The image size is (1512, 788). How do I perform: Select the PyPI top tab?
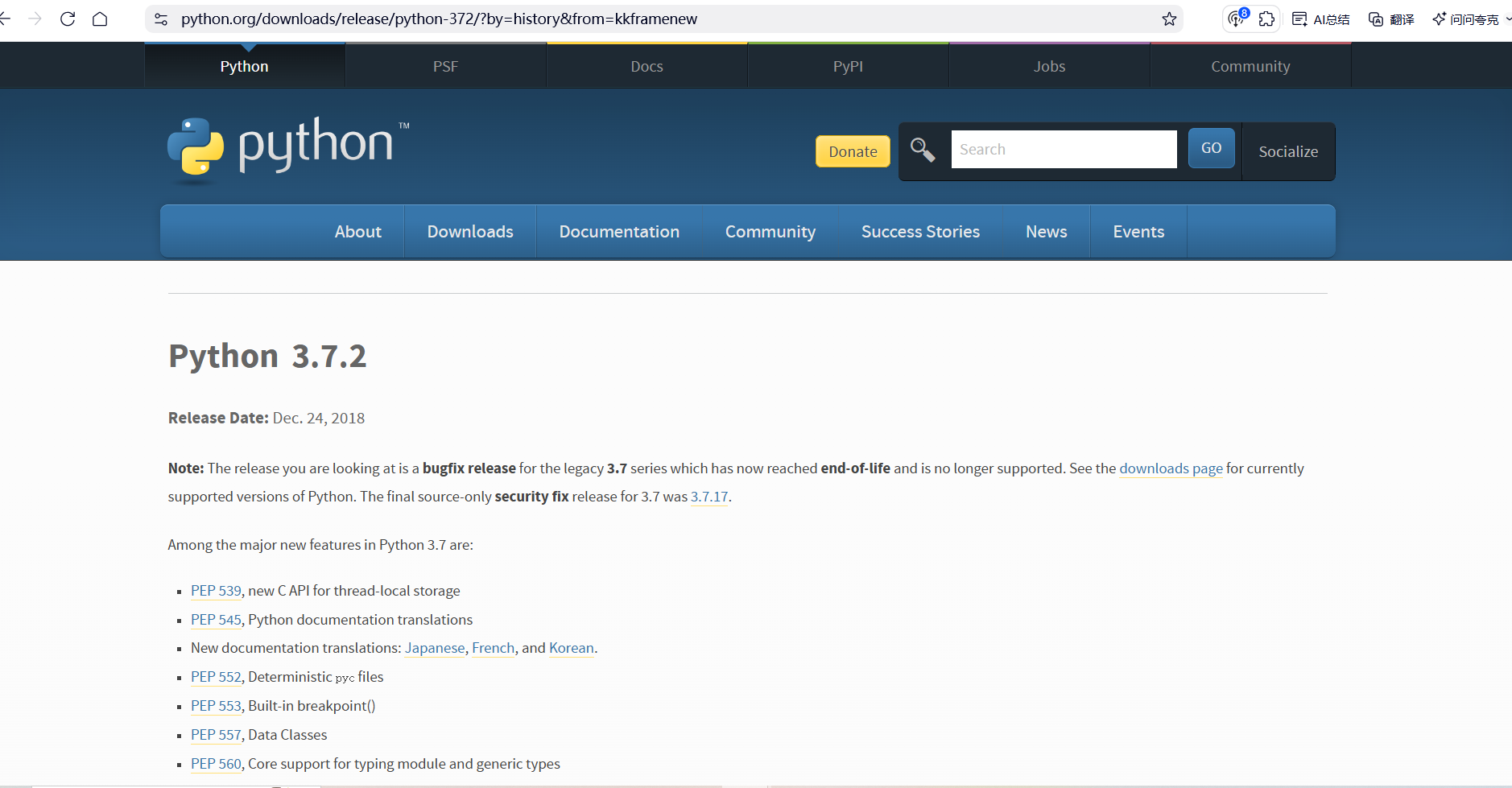[848, 66]
